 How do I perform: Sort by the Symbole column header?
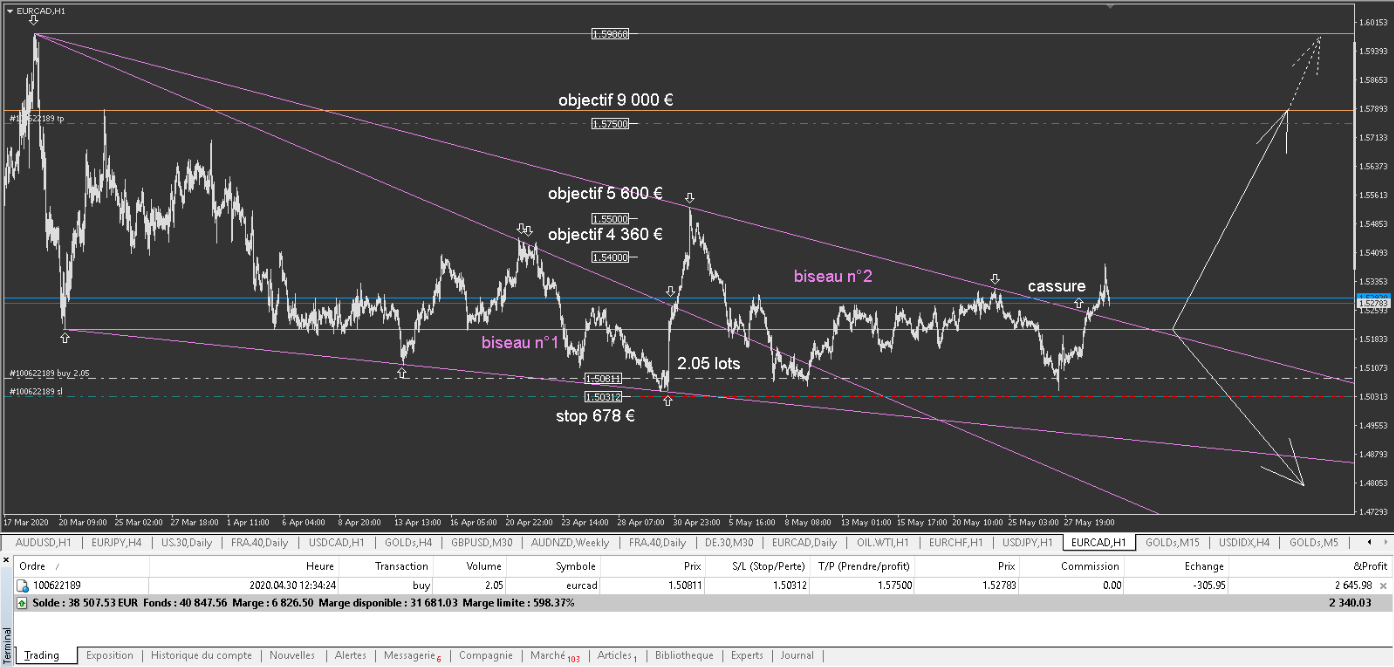coord(554,567)
